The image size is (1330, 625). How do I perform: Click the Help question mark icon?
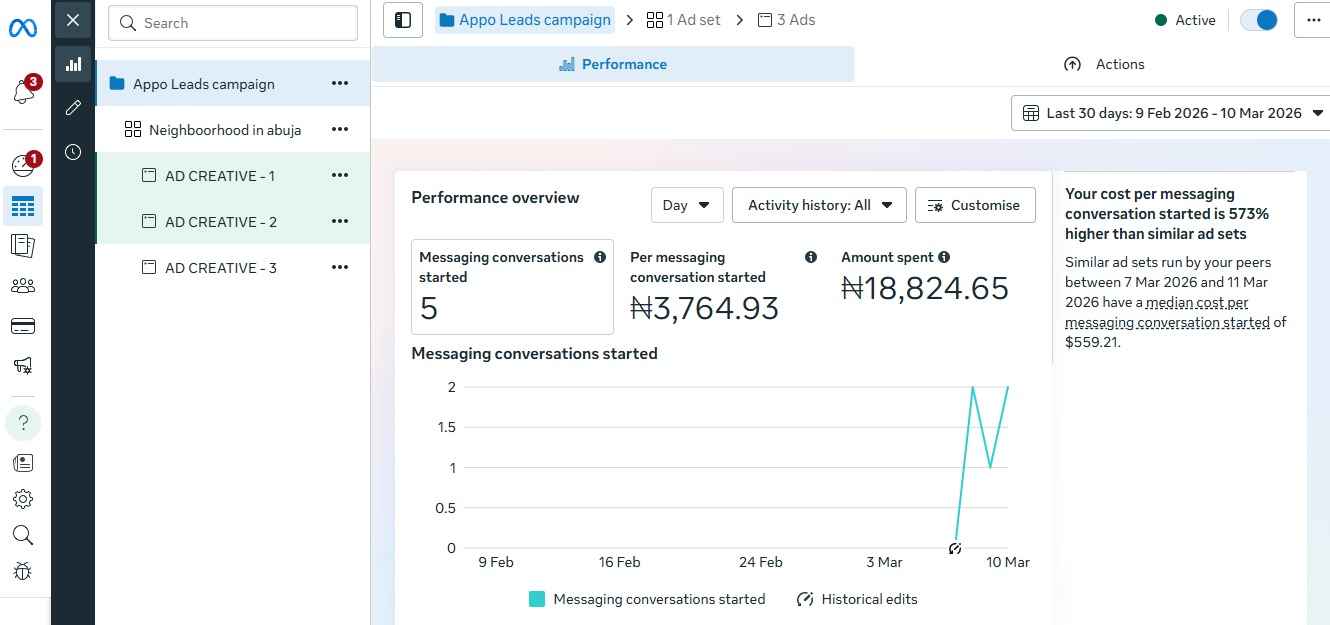tap(23, 423)
